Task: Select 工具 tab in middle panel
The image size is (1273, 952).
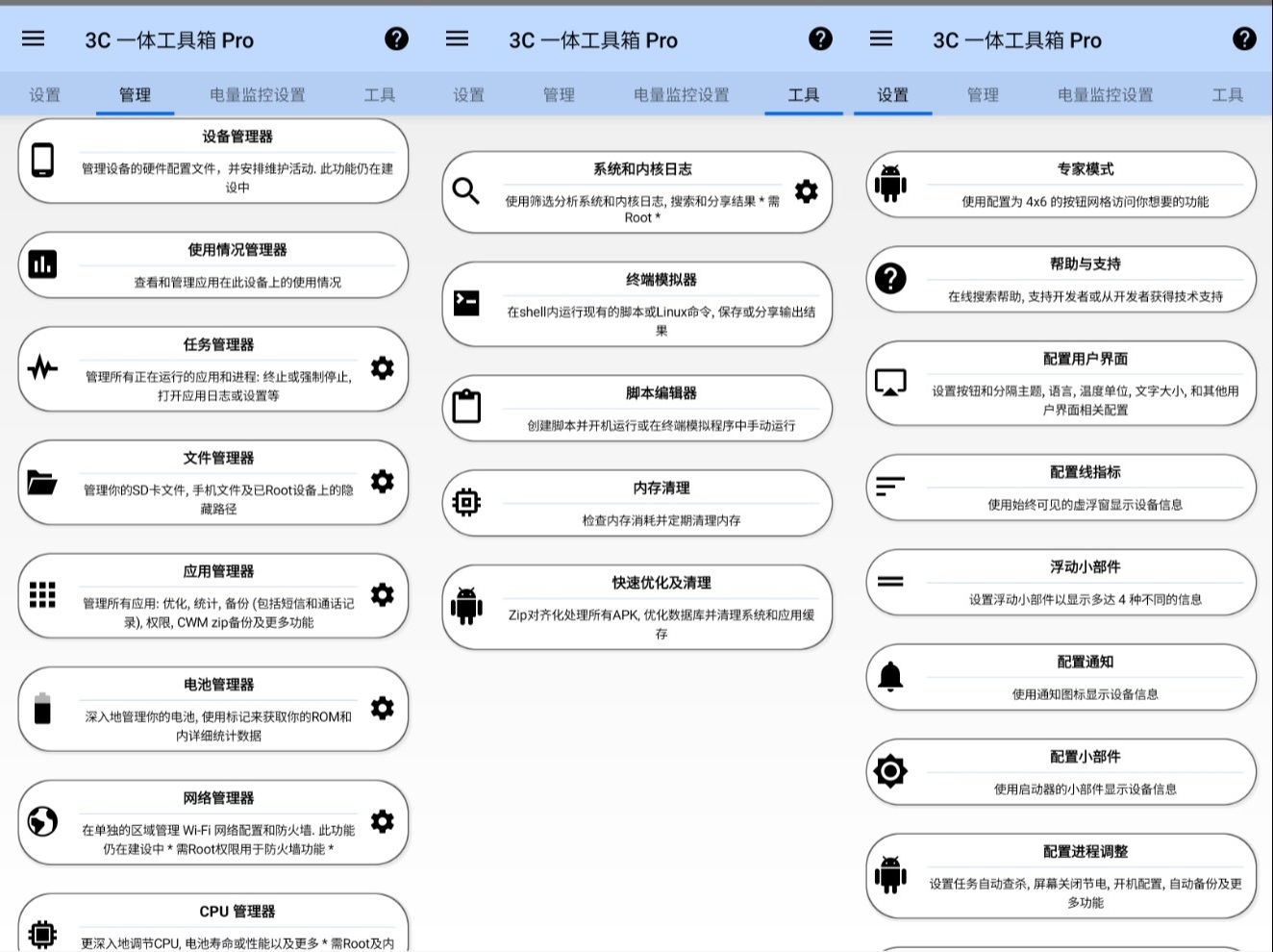Action: 804,94
